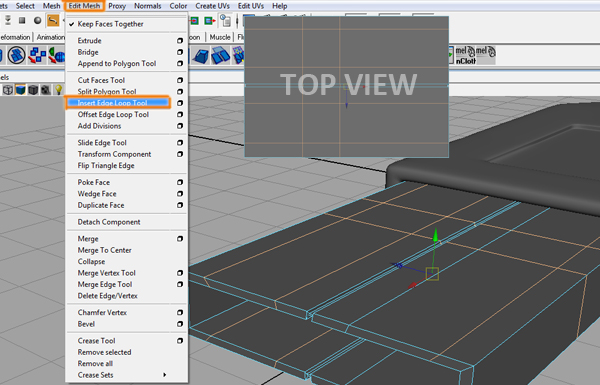Expand the Crease Sets submenu arrow
This screenshot has height=385, width=600.
point(165,375)
